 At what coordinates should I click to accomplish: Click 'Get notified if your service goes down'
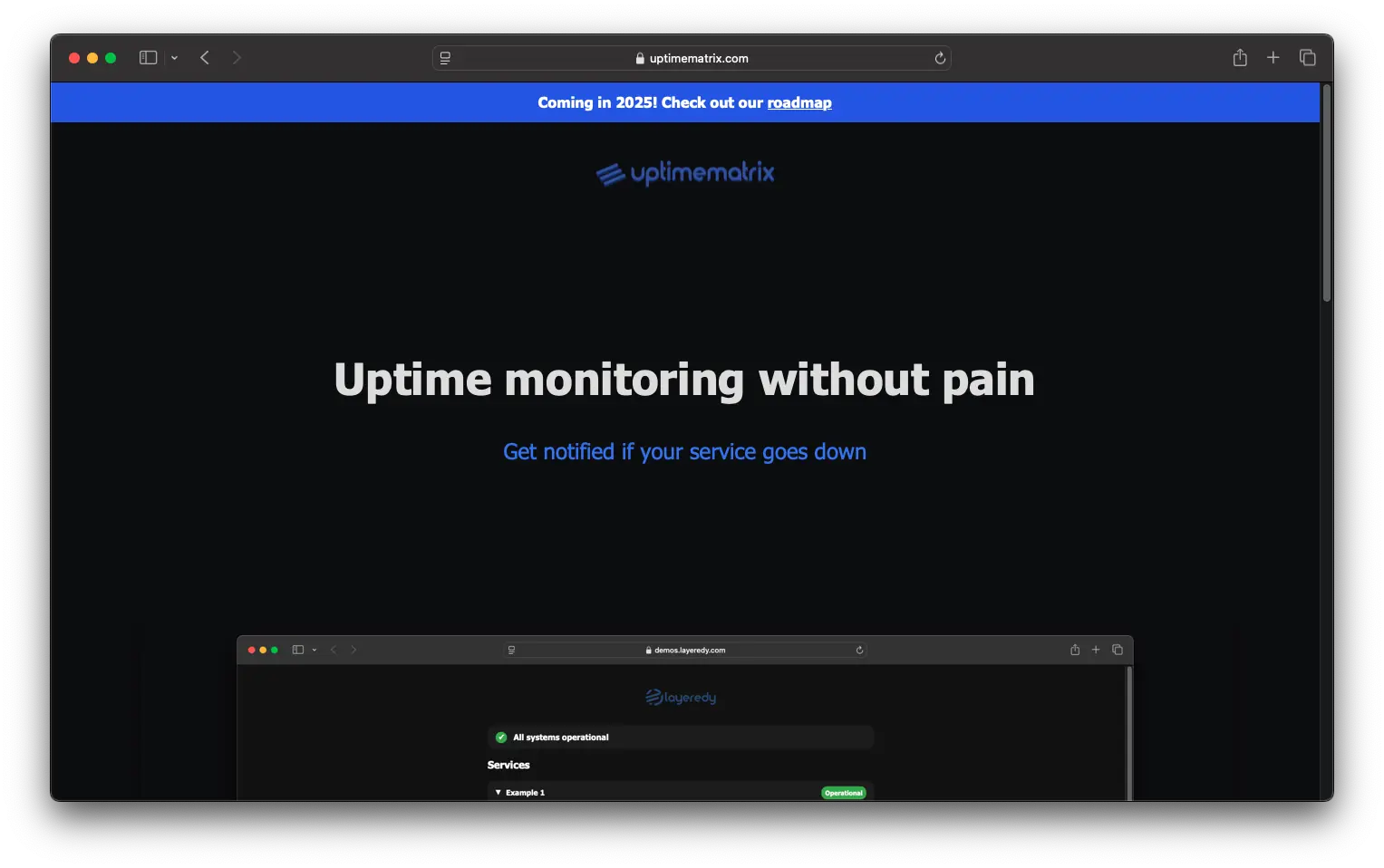point(684,451)
